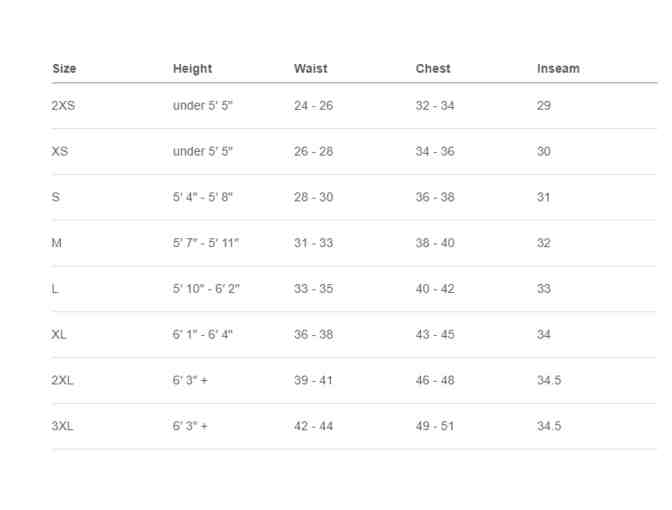The width and height of the screenshot is (672, 510).
Task: Click waist value 24 - 26
Action: (313, 105)
